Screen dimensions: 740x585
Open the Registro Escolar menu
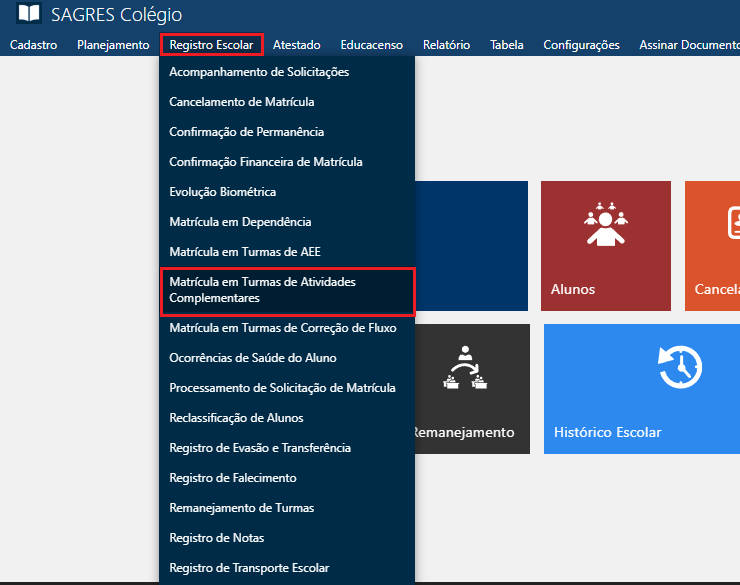coord(211,45)
